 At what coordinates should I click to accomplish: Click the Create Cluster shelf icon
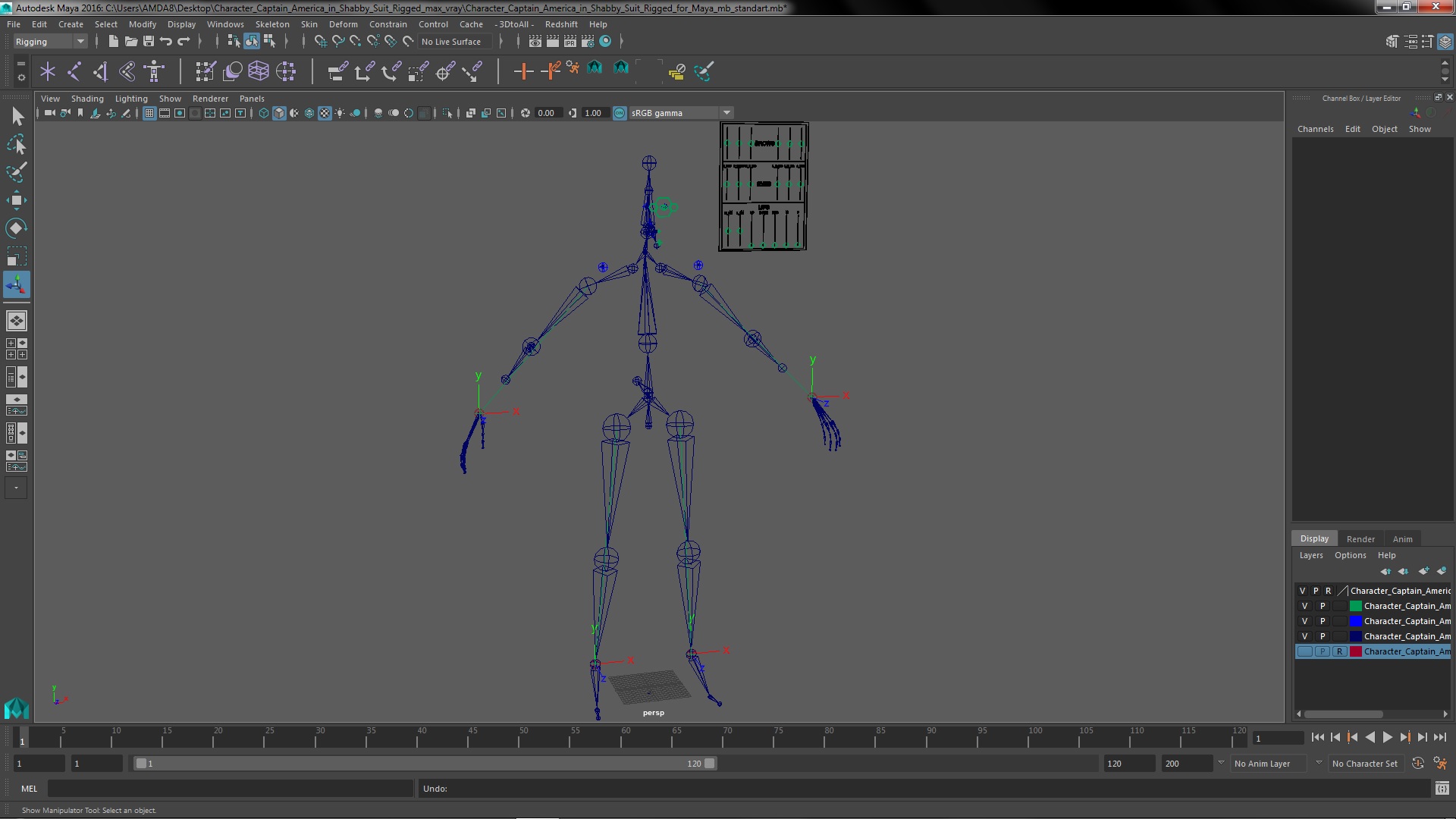click(286, 71)
